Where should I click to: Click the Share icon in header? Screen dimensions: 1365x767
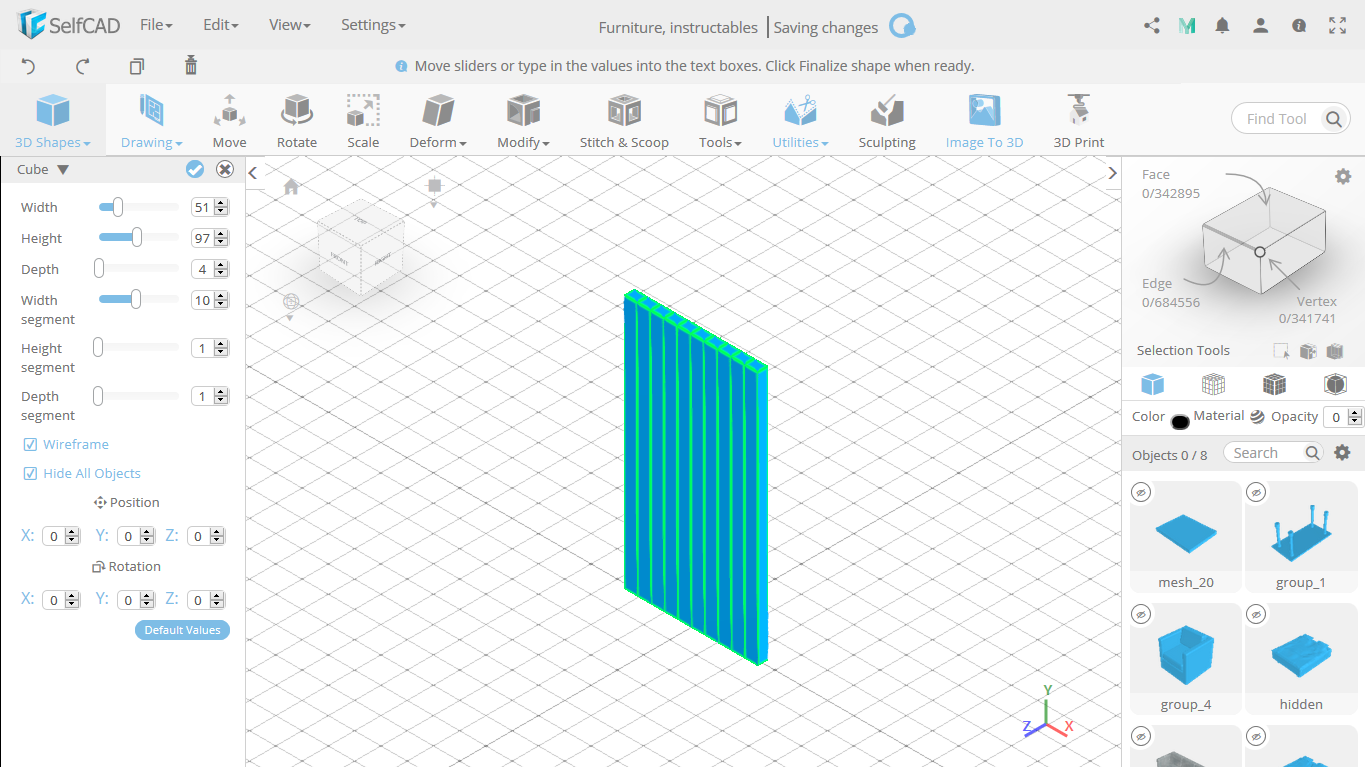point(1152,26)
